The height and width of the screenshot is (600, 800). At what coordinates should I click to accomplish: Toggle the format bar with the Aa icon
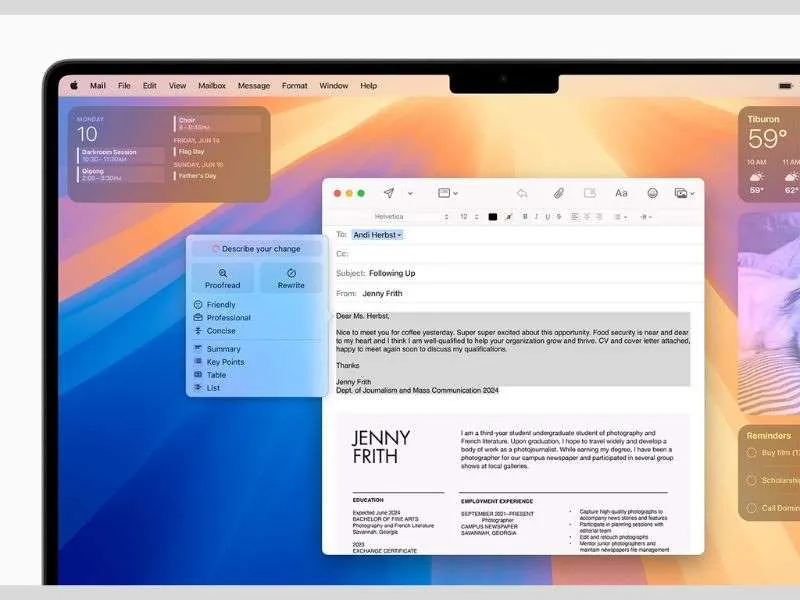click(x=621, y=193)
